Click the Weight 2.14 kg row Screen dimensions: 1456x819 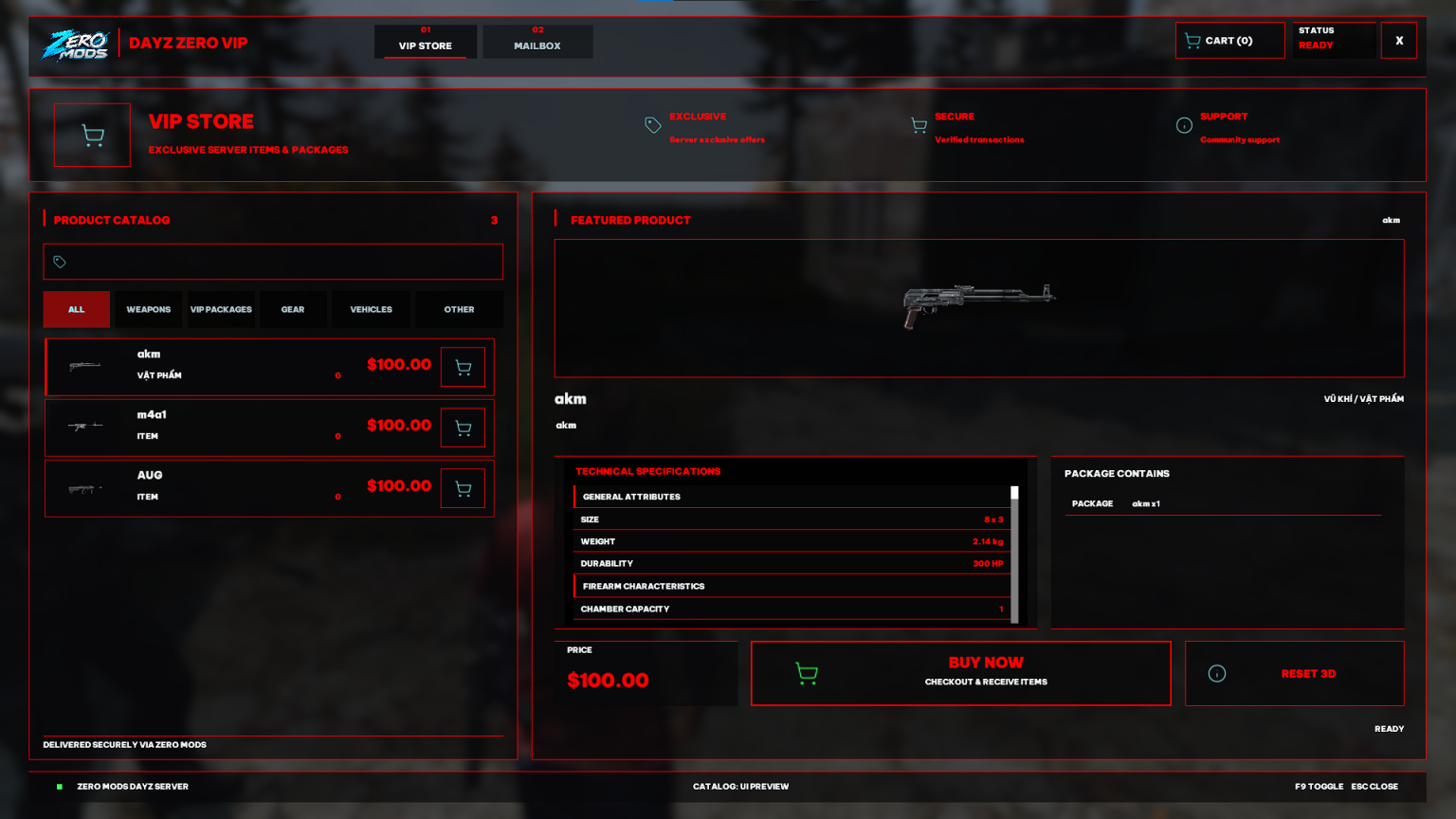tap(792, 541)
